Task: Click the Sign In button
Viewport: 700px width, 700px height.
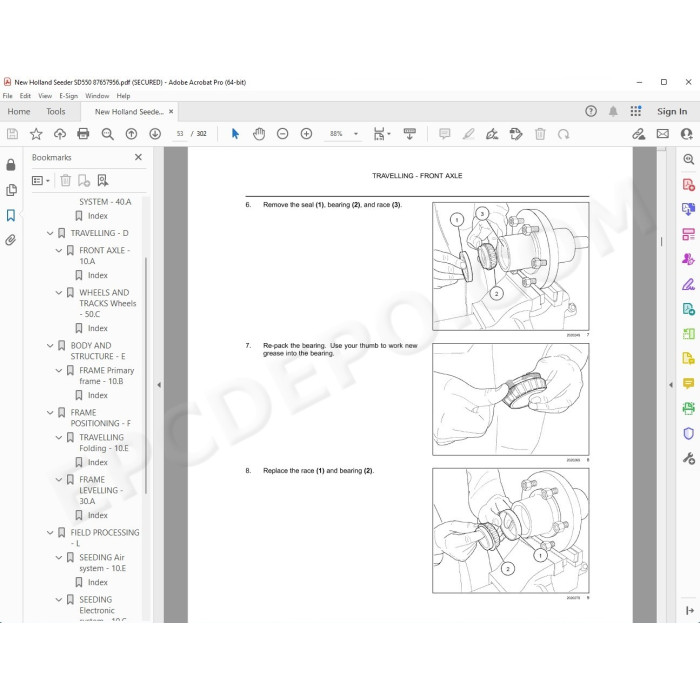Action: [x=672, y=112]
